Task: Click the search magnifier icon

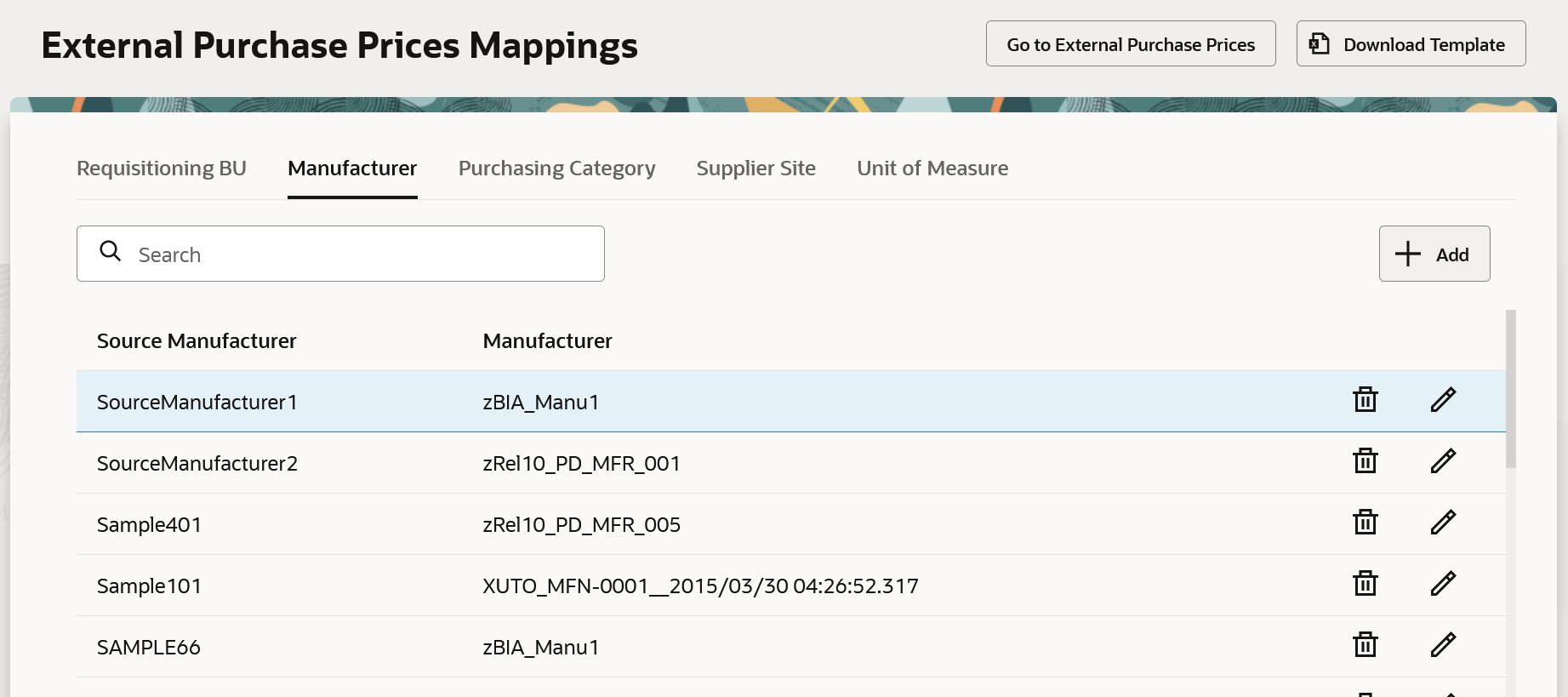Action: coord(111,251)
